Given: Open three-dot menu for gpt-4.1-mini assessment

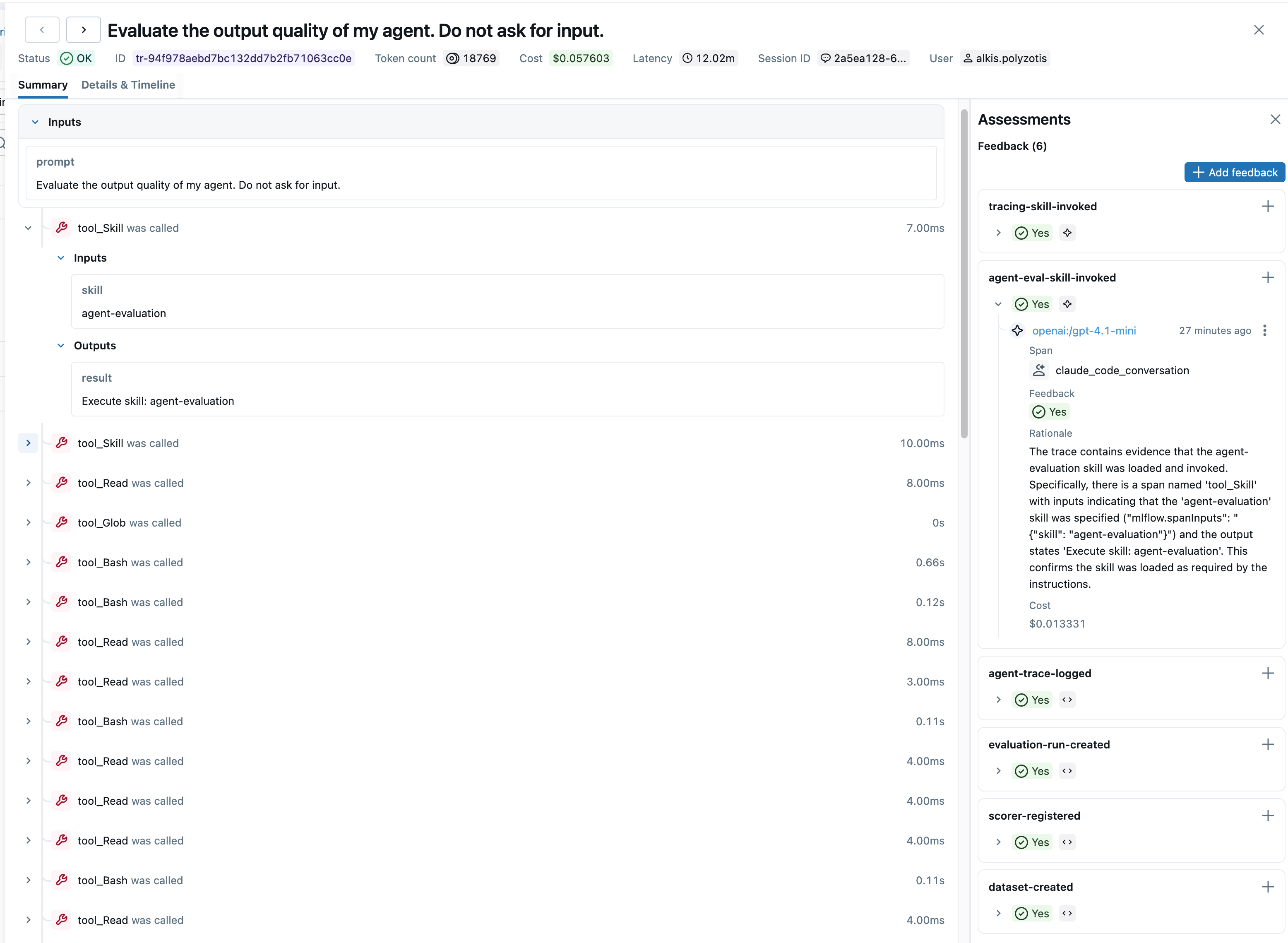Looking at the screenshot, I should [x=1264, y=330].
